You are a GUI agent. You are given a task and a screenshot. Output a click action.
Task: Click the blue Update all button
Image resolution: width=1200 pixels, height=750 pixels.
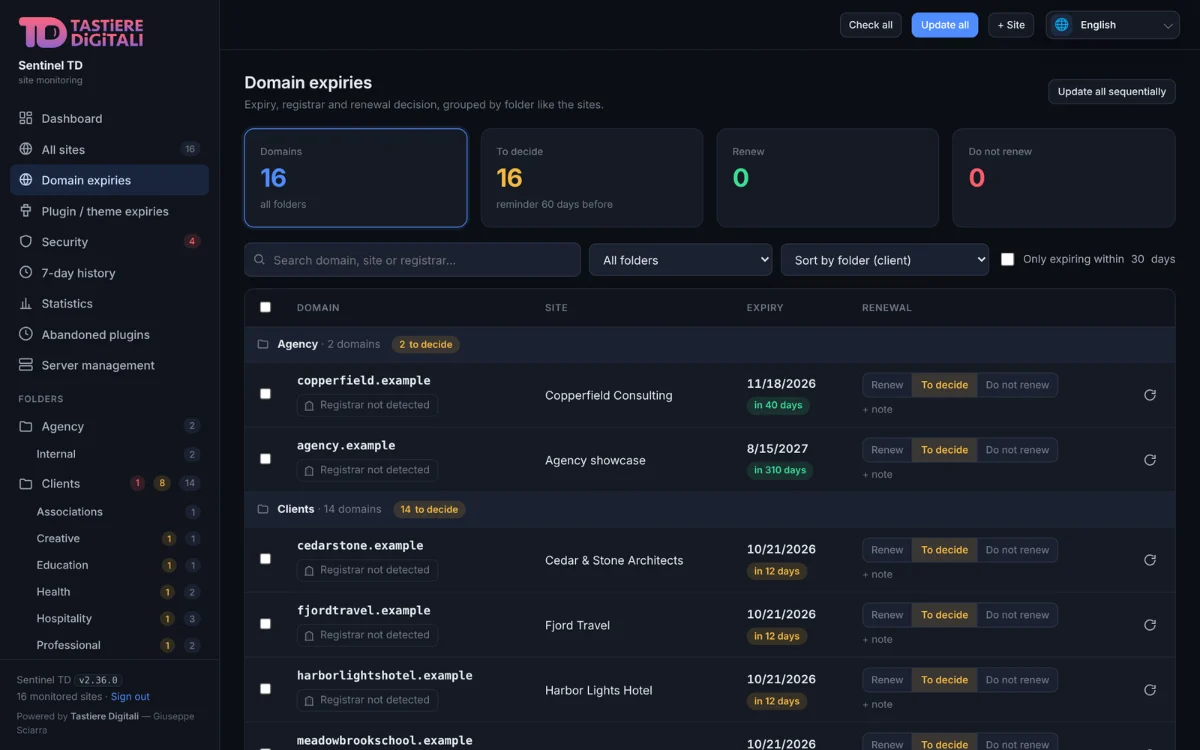pos(945,25)
